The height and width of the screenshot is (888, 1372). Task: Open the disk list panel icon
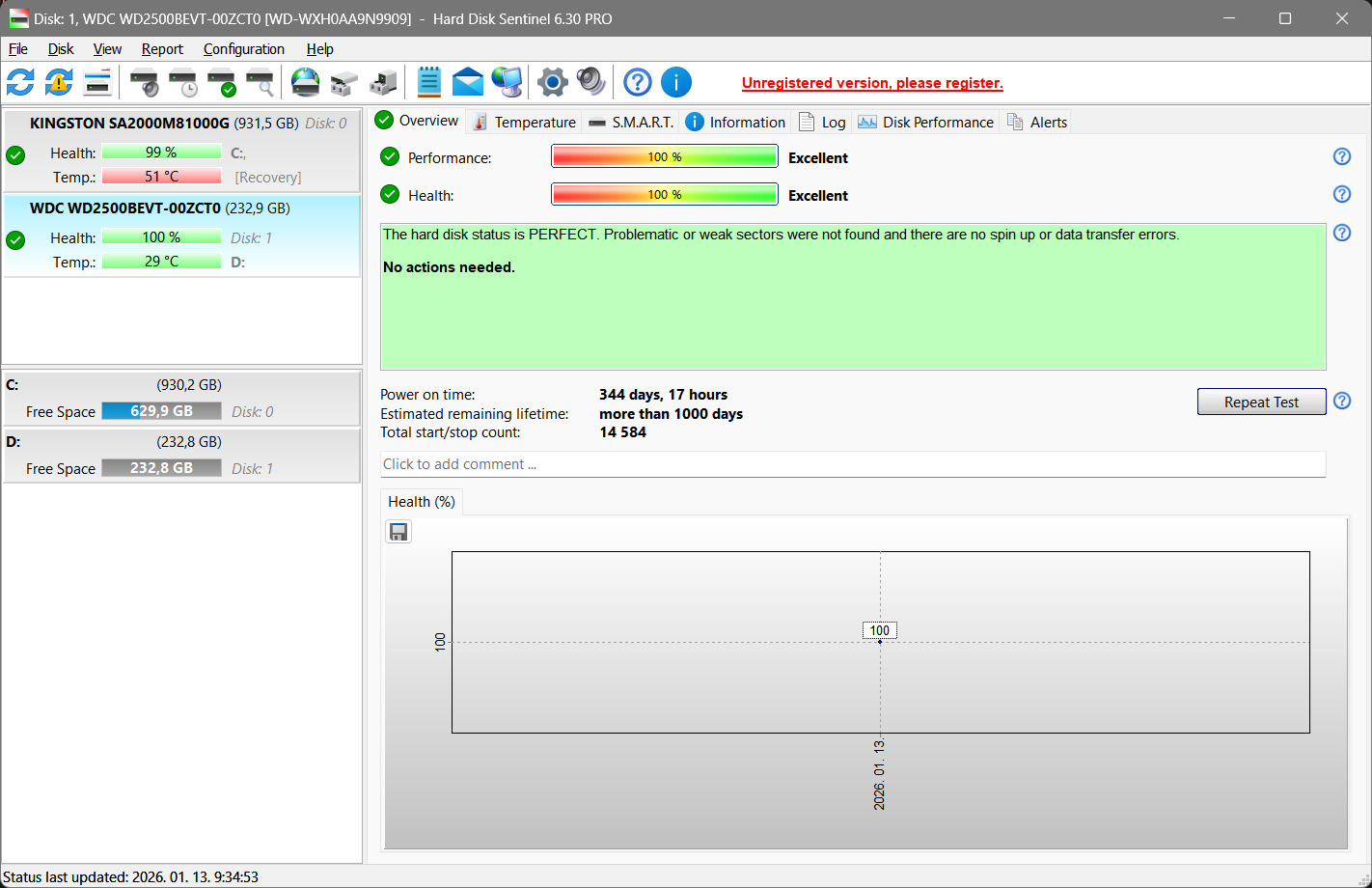click(97, 82)
